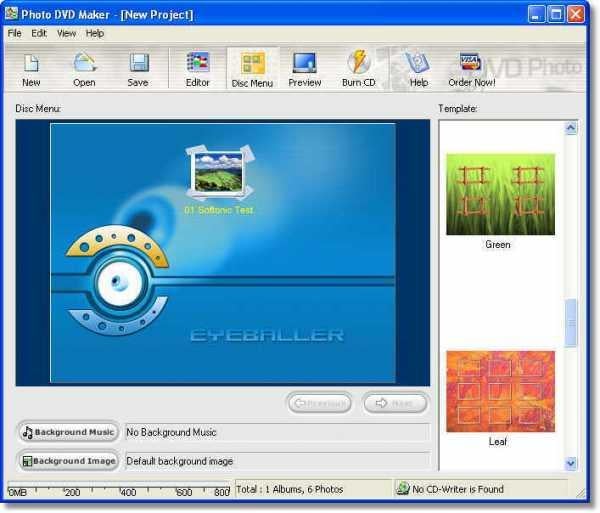Choose the Leaf template thumbnail
Viewport: 600px width, 513px height.
pyautogui.click(x=501, y=392)
